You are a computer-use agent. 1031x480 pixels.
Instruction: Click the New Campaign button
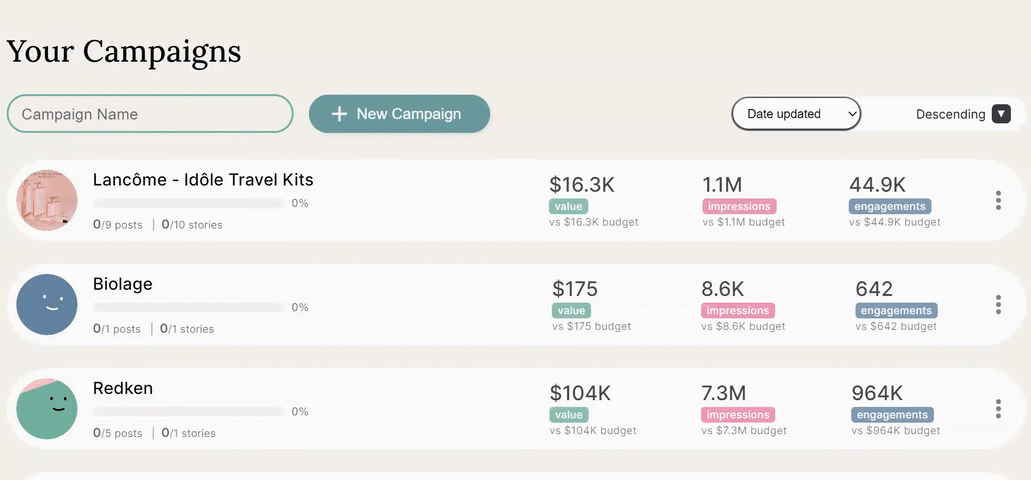[399, 114]
